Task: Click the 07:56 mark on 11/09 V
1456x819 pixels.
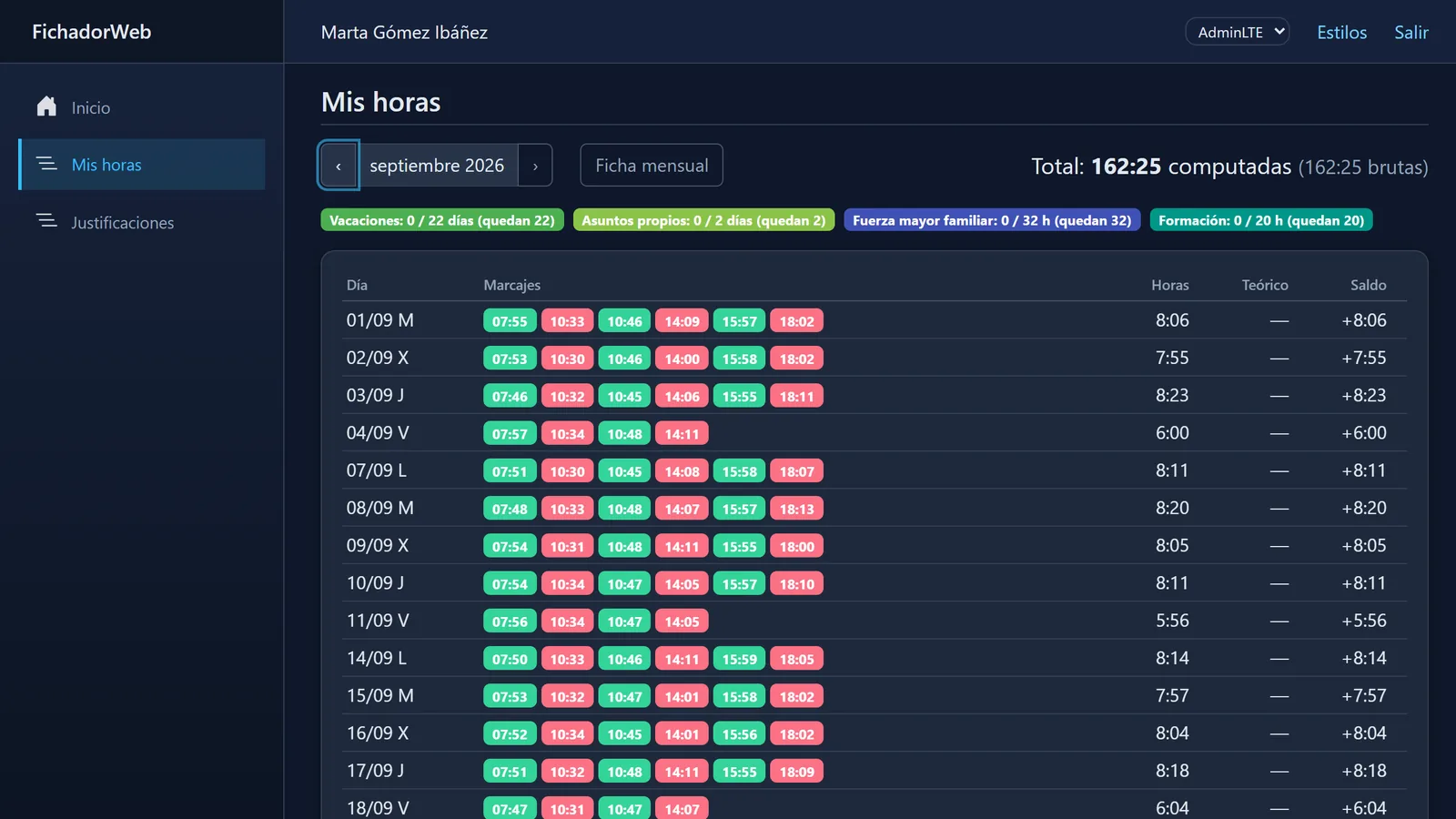Action: pos(510,622)
